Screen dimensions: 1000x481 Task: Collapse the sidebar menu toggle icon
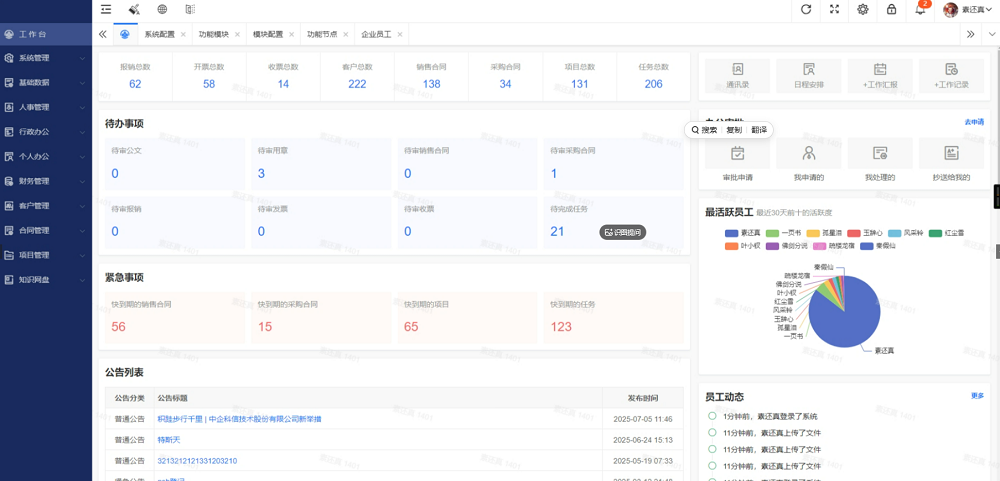[106, 9]
